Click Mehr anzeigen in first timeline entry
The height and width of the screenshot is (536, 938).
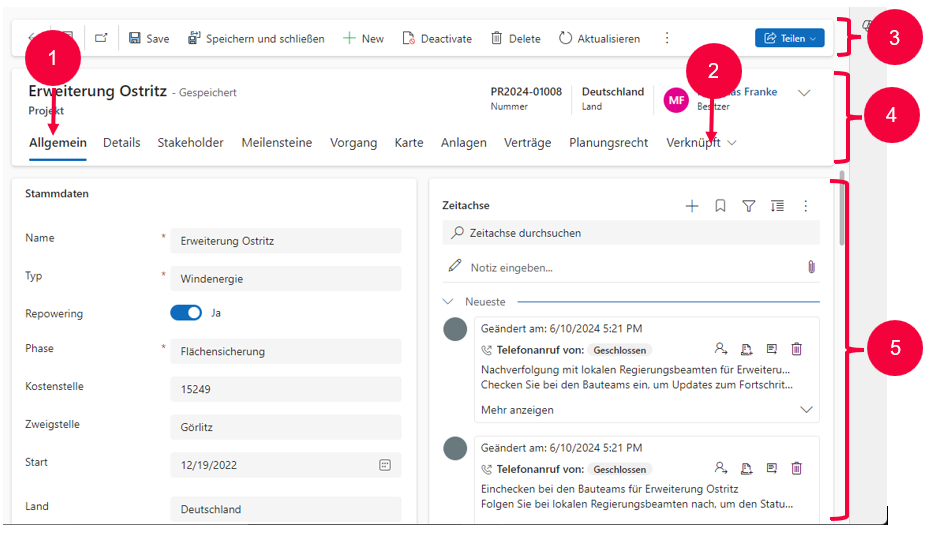(517, 410)
